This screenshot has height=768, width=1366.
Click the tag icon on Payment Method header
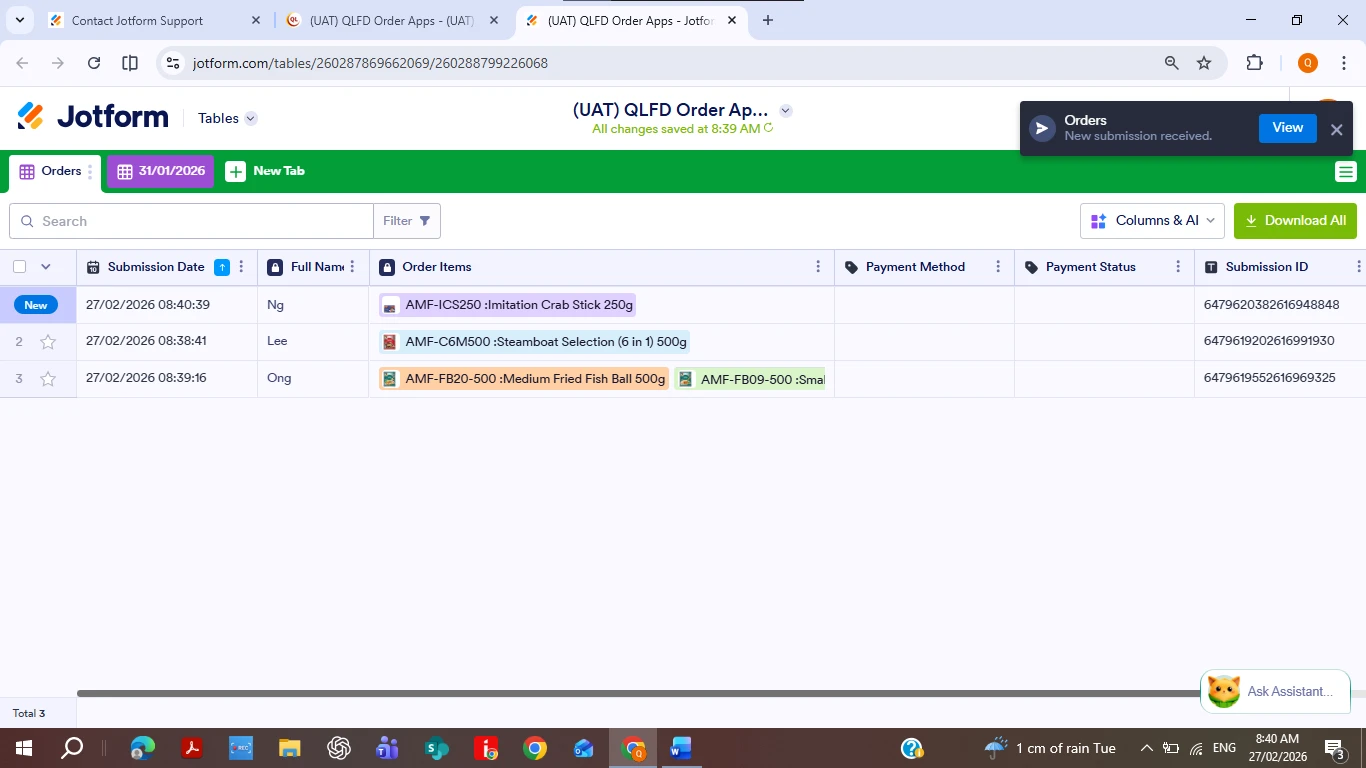(x=851, y=267)
